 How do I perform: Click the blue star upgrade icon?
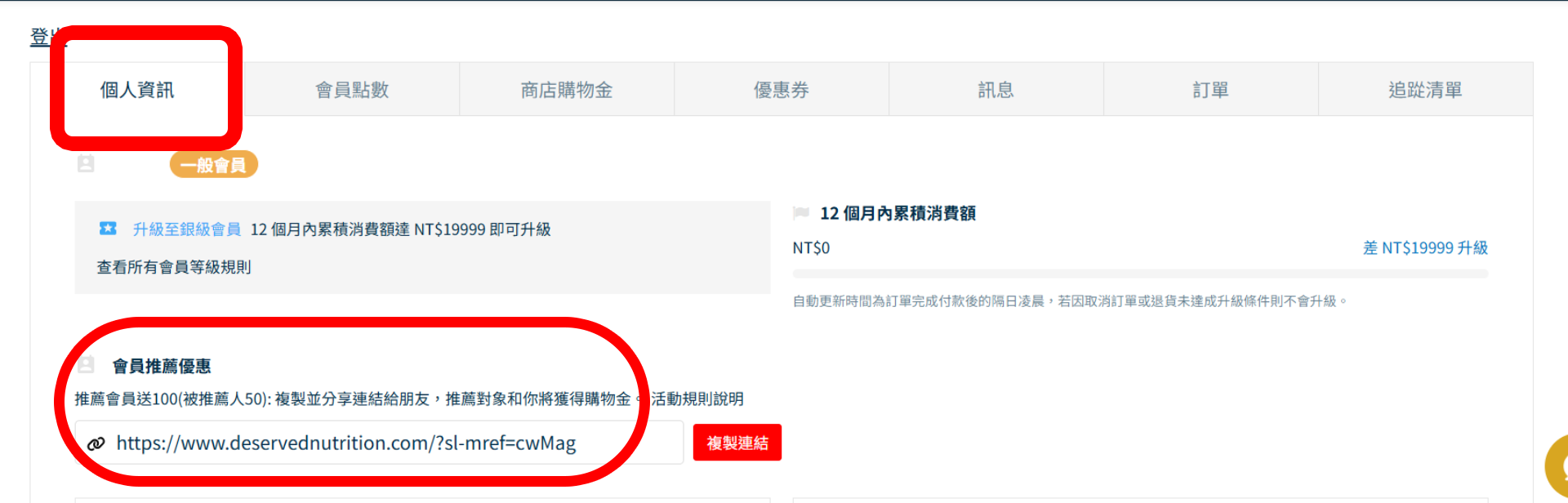click(x=108, y=229)
